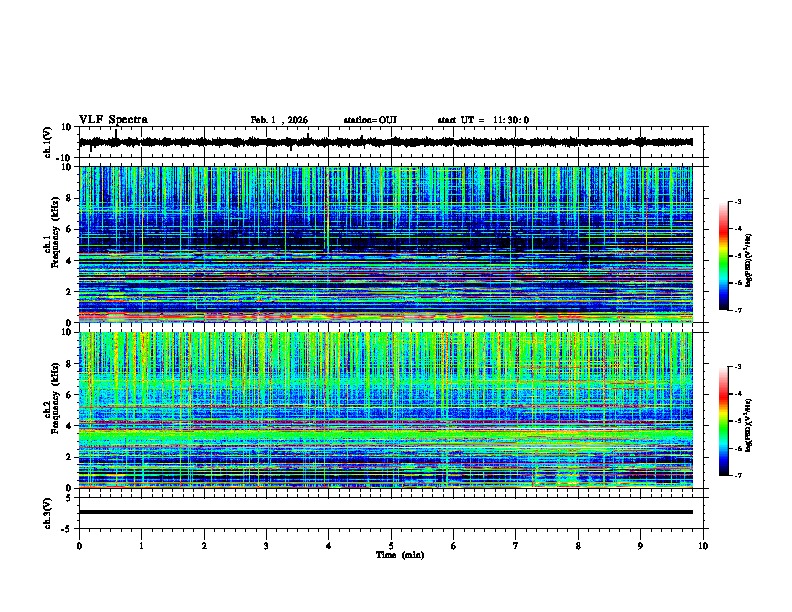Screen dimensions: 792x612
Task: Click the ch.2 spectrogram color scale bar
Action: [x=724, y=421]
